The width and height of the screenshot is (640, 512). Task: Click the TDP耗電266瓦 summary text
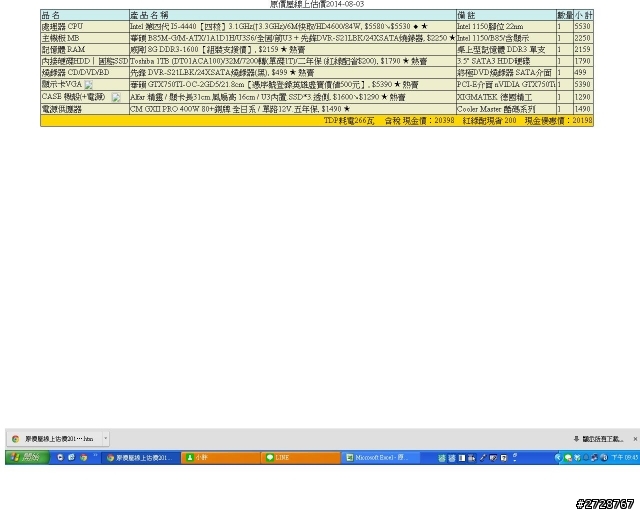tap(349, 121)
